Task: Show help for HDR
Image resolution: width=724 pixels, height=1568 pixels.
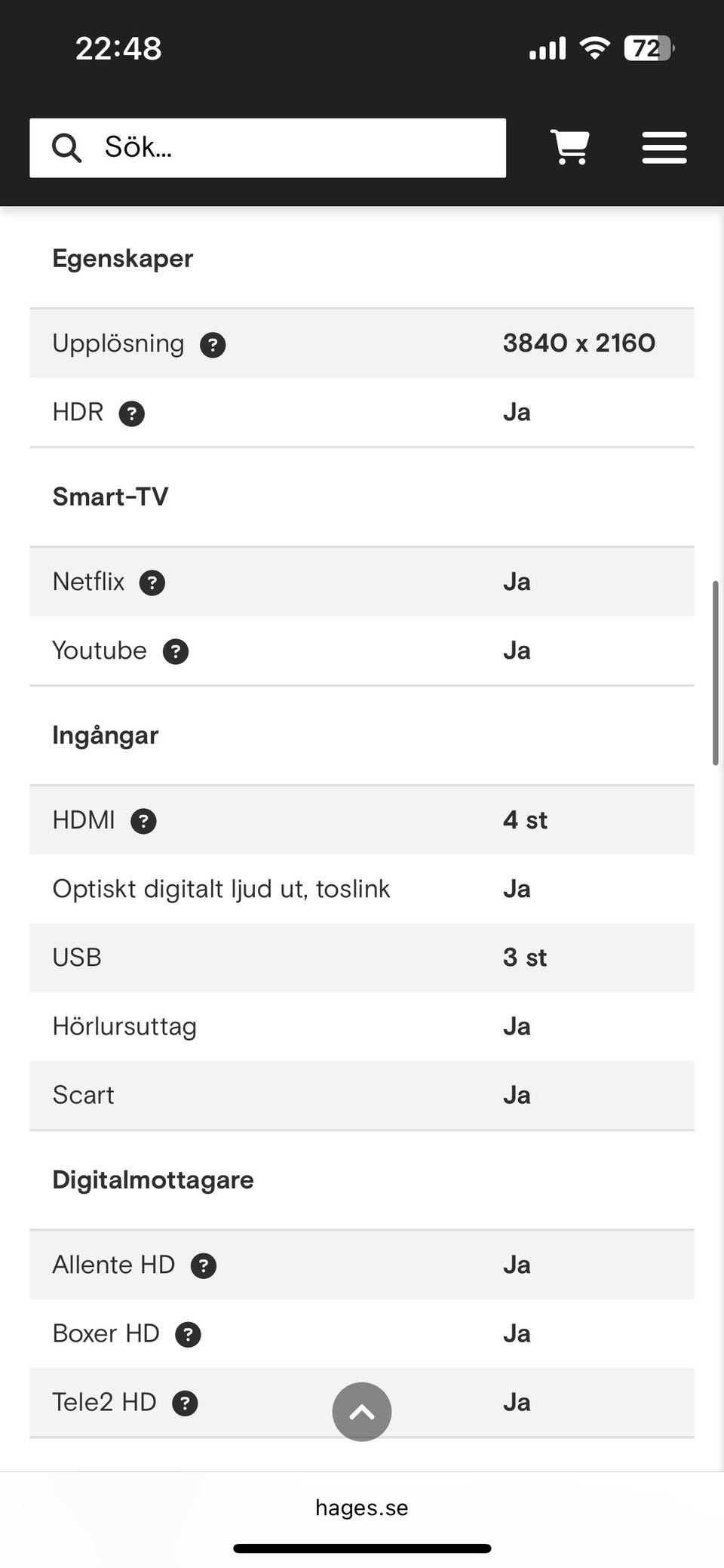Action: pos(131,414)
